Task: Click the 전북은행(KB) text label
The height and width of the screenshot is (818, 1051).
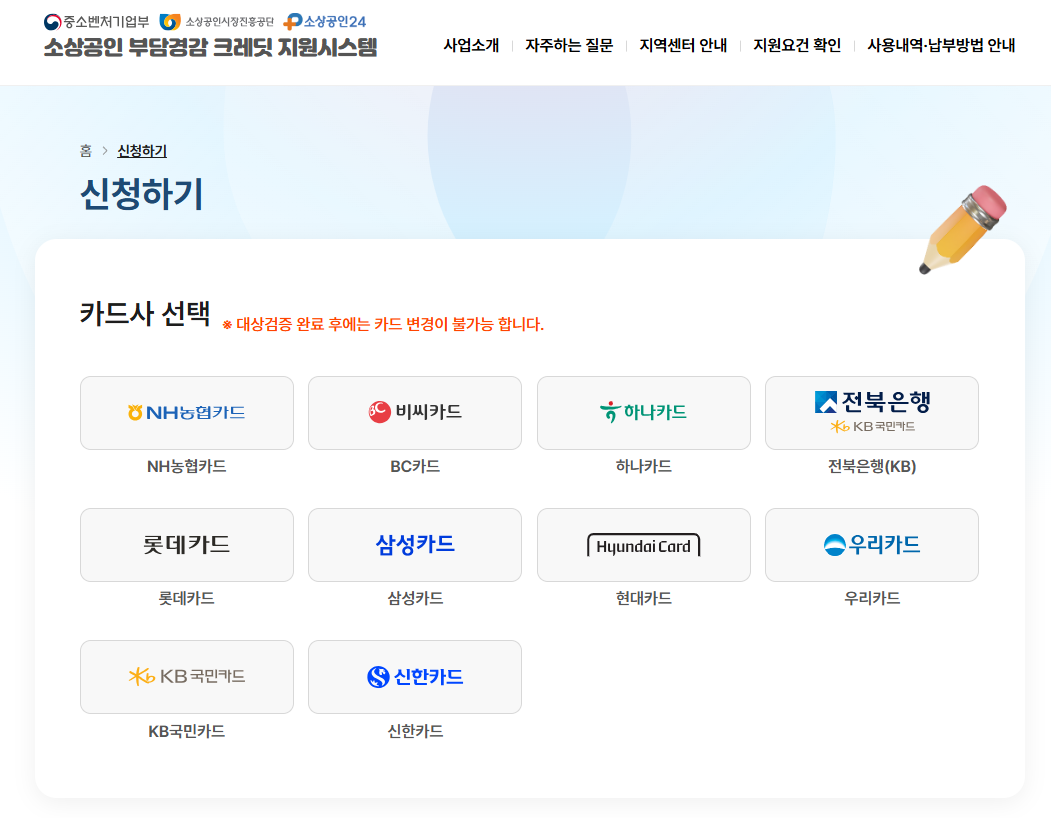Action: tap(871, 466)
